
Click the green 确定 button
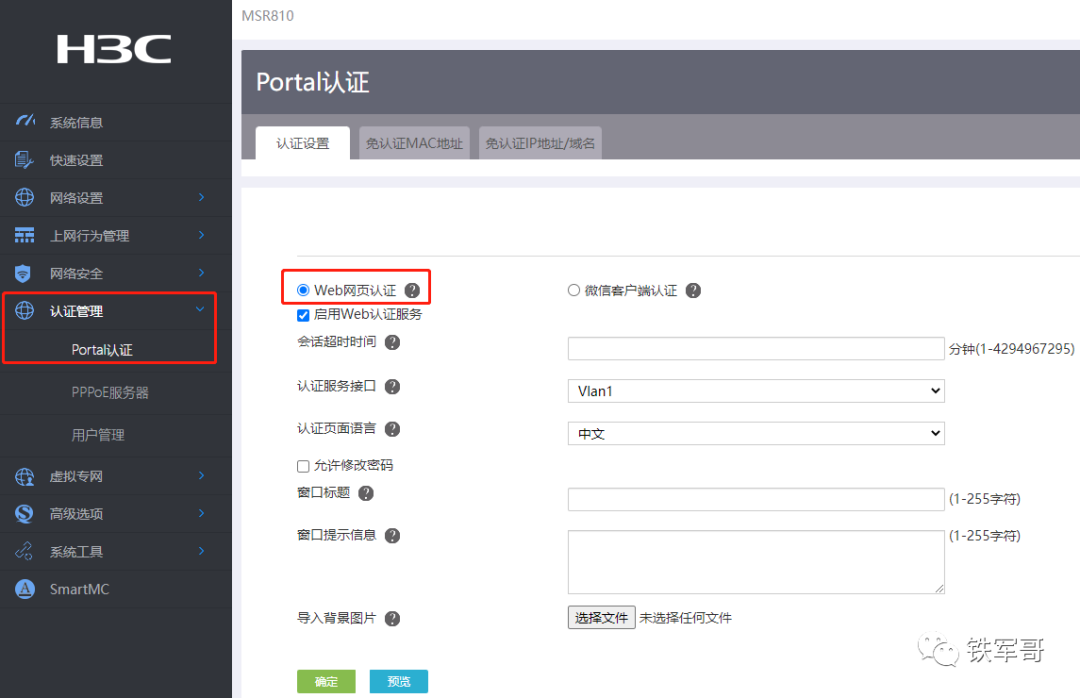tap(326, 681)
